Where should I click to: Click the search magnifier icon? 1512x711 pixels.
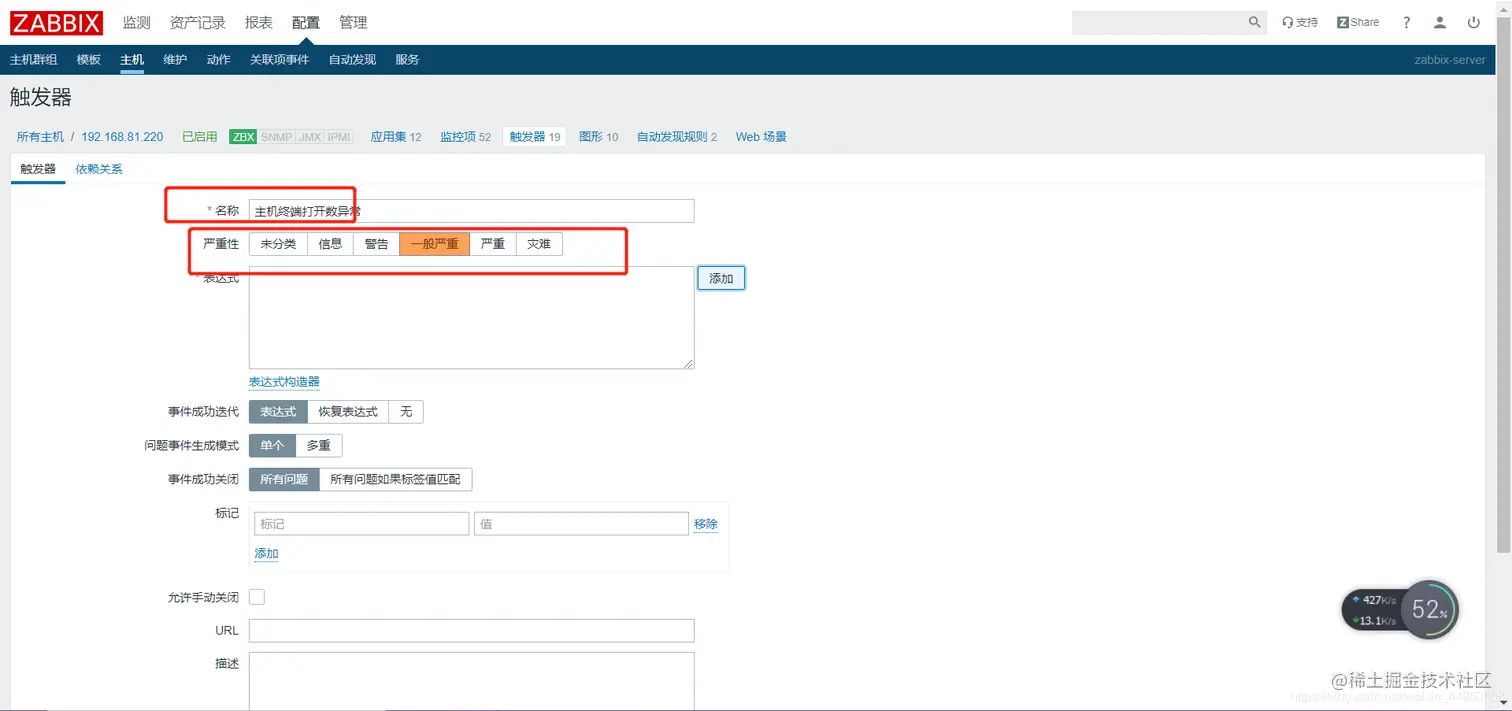click(1255, 22)
